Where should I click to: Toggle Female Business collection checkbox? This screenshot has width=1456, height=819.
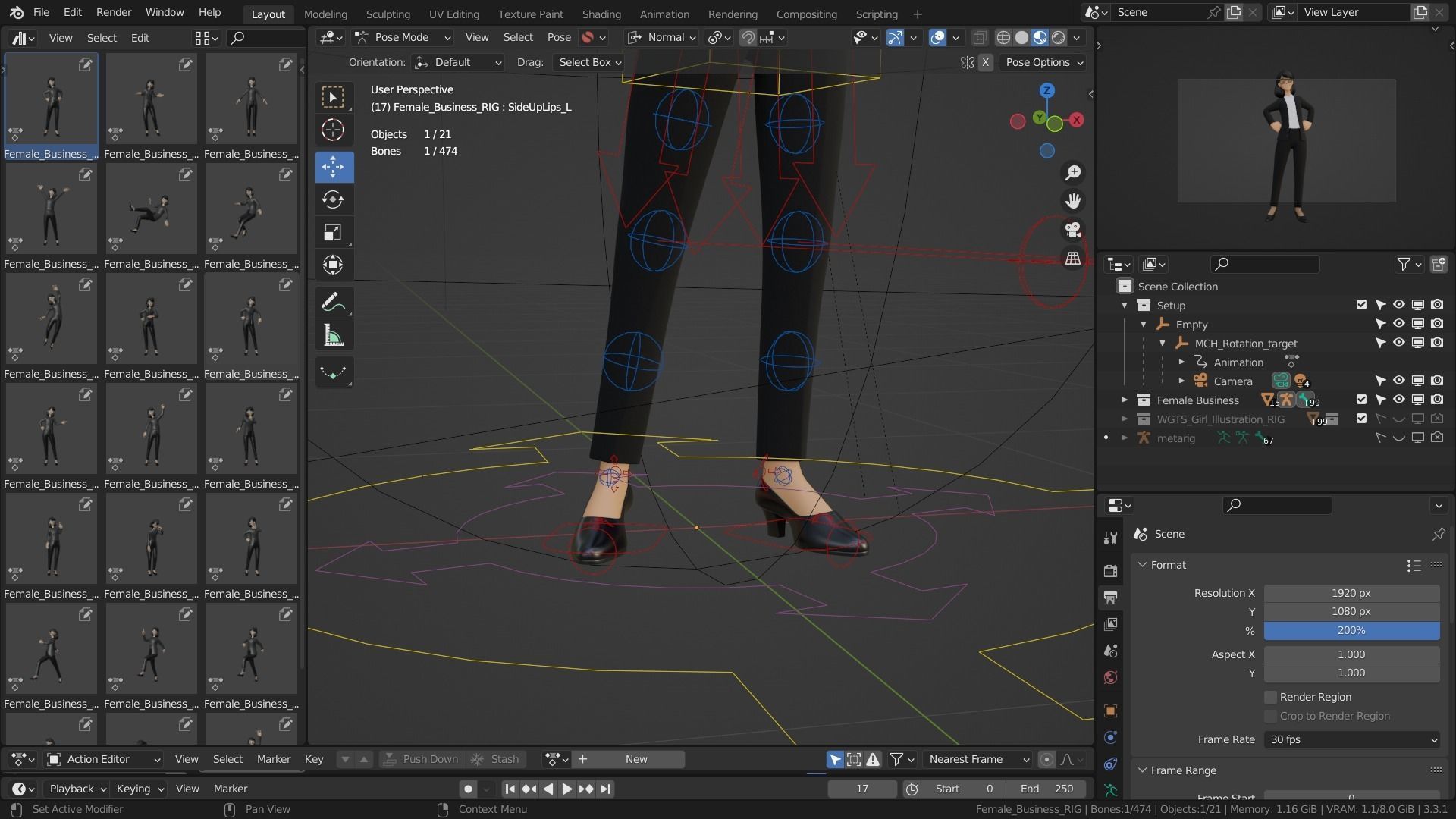(x=1361, y=400)
